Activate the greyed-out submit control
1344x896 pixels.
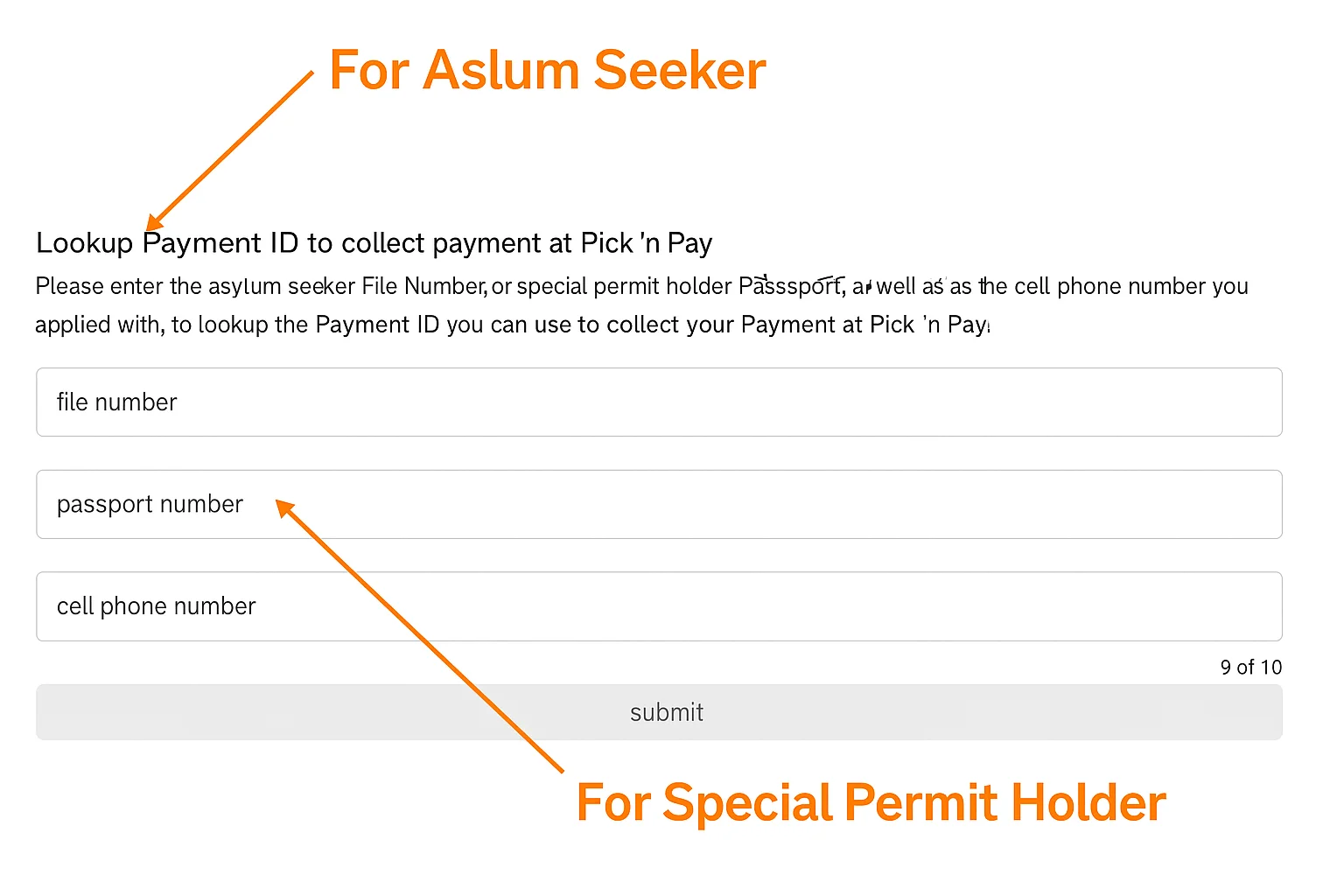pos(665,712)
